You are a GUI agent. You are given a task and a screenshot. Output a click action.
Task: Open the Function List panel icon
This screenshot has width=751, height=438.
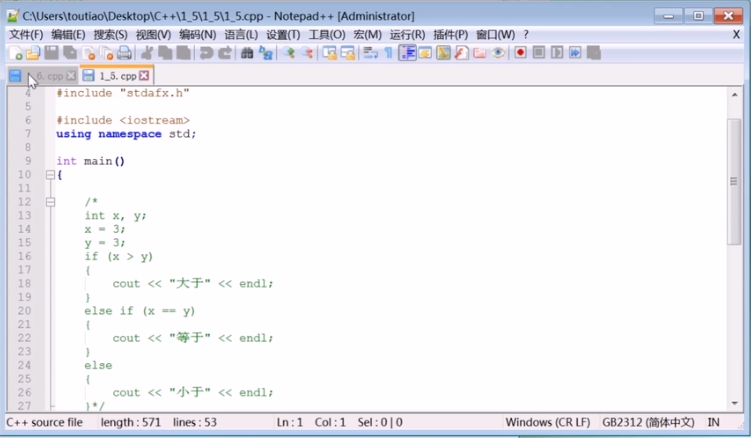pos(462,53)
